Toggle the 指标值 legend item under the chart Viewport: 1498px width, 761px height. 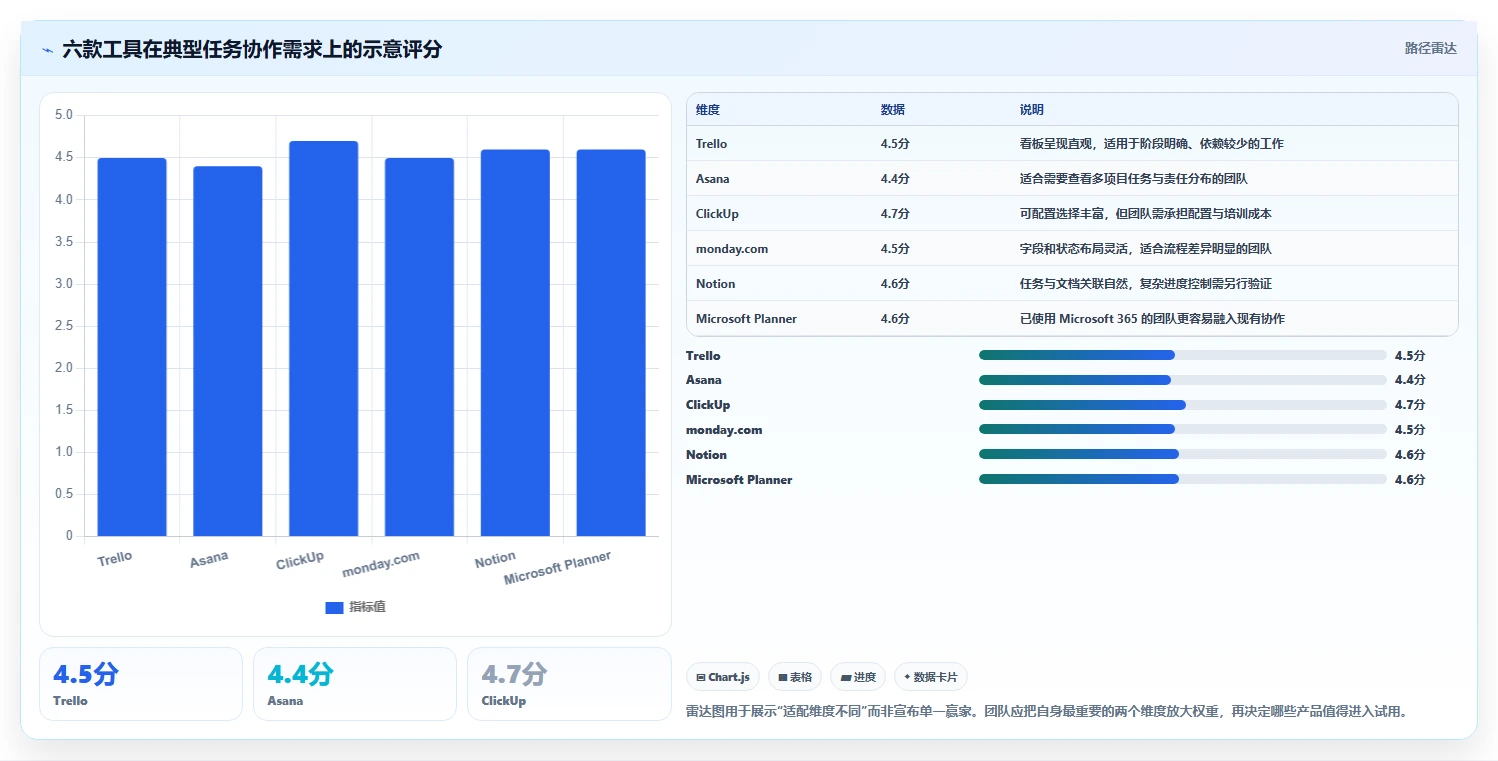[356, 607]
